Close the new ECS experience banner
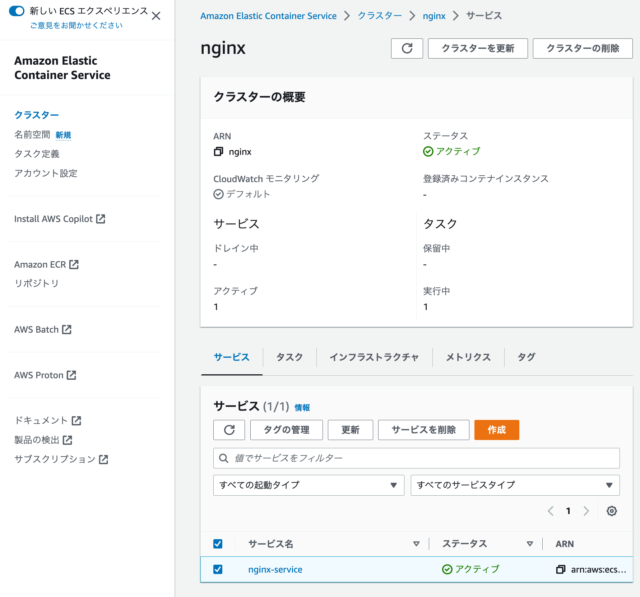This screenshot has height=597, width=640. (156, 16)
